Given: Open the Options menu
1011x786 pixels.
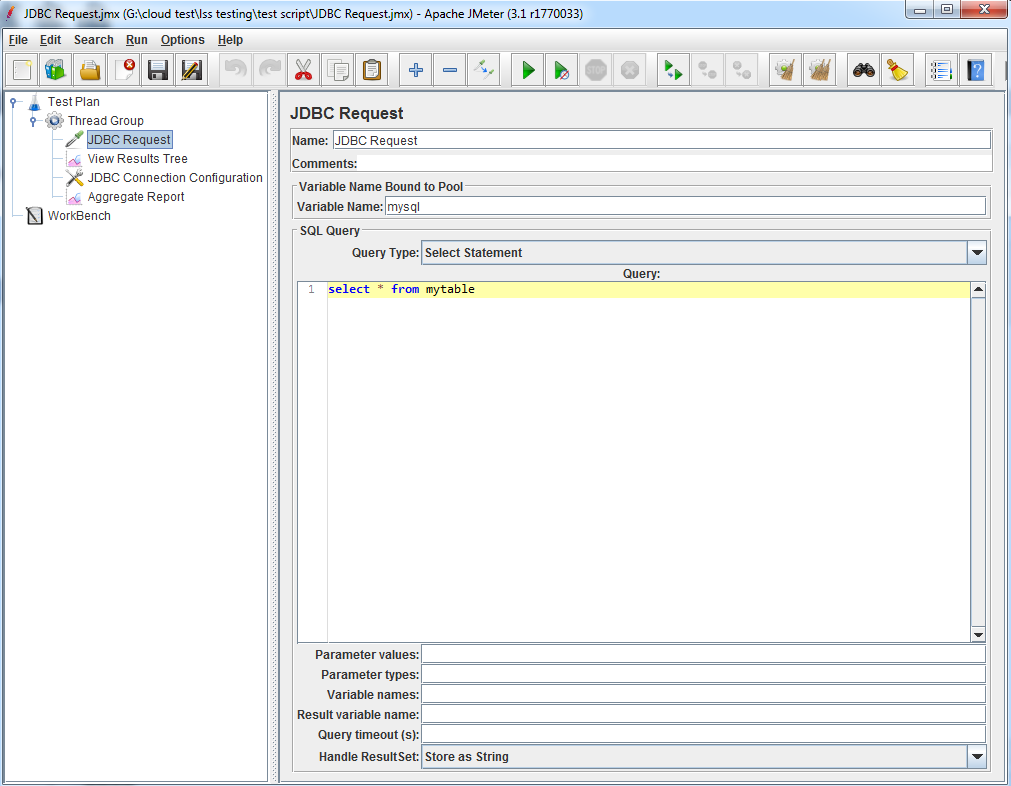Looking at the screenshot, I should [x=182, y=40].
